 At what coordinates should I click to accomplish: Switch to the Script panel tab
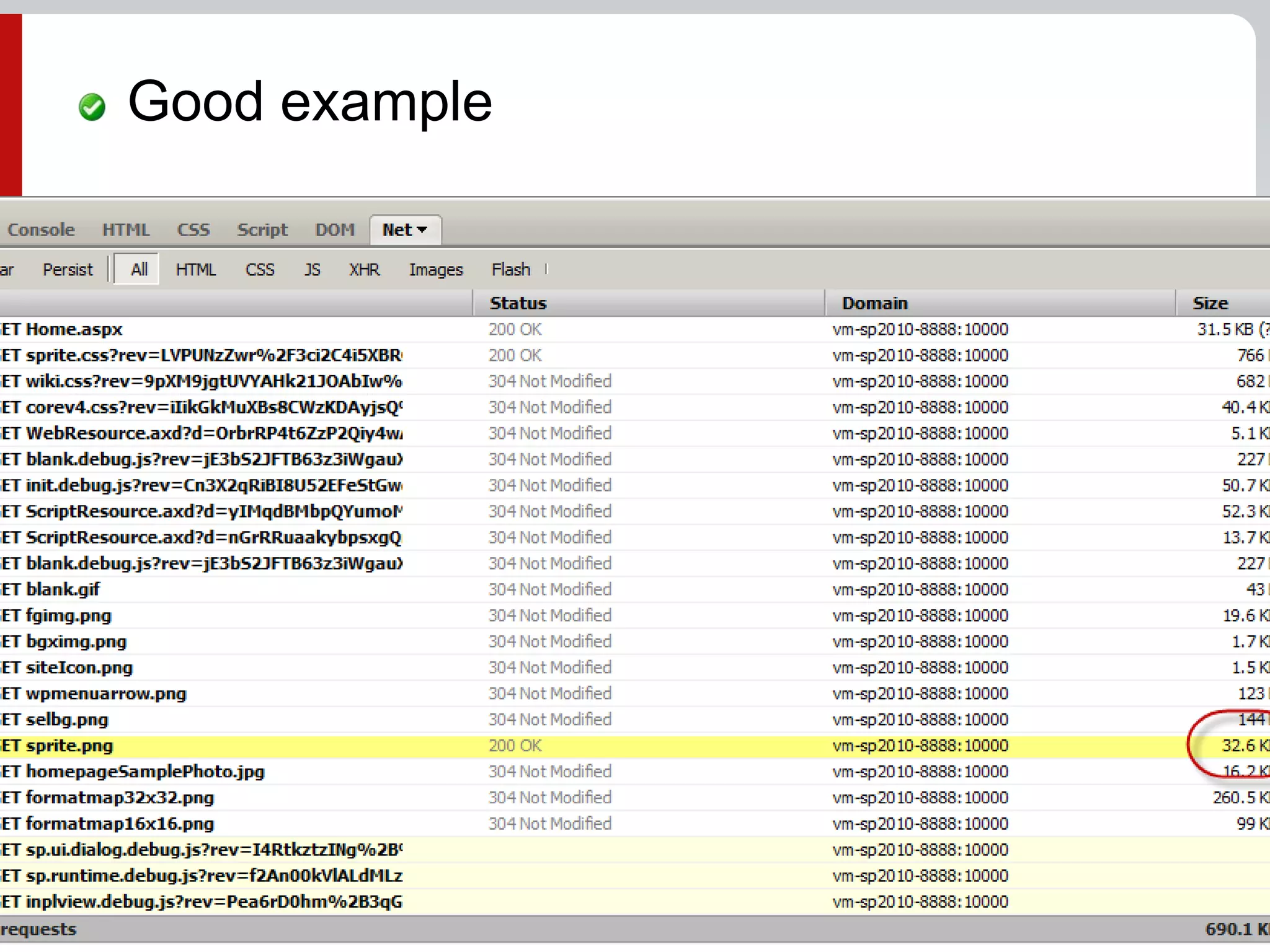tap(262, 230)
